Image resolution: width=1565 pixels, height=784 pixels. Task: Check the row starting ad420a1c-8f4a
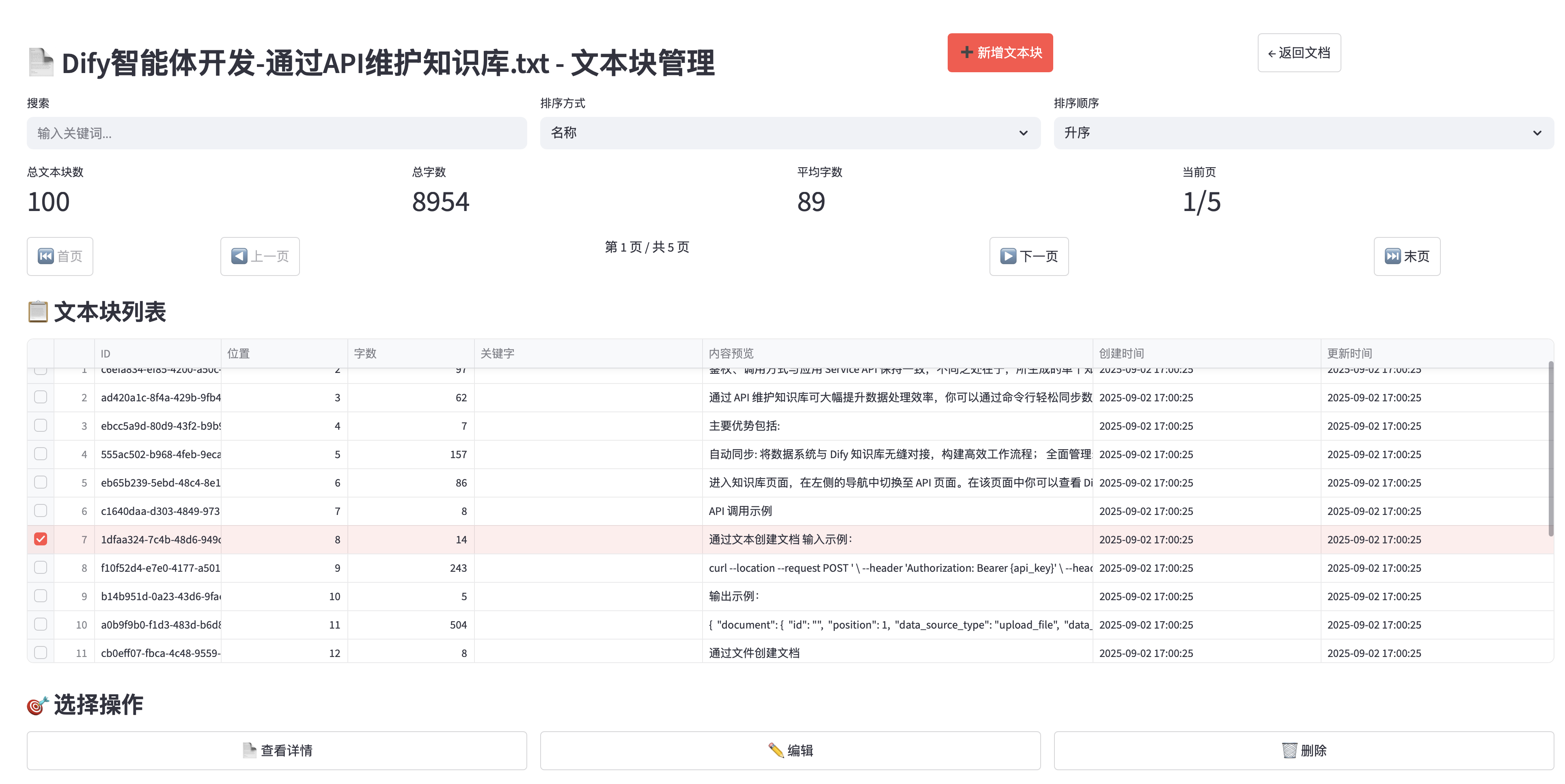41,397
